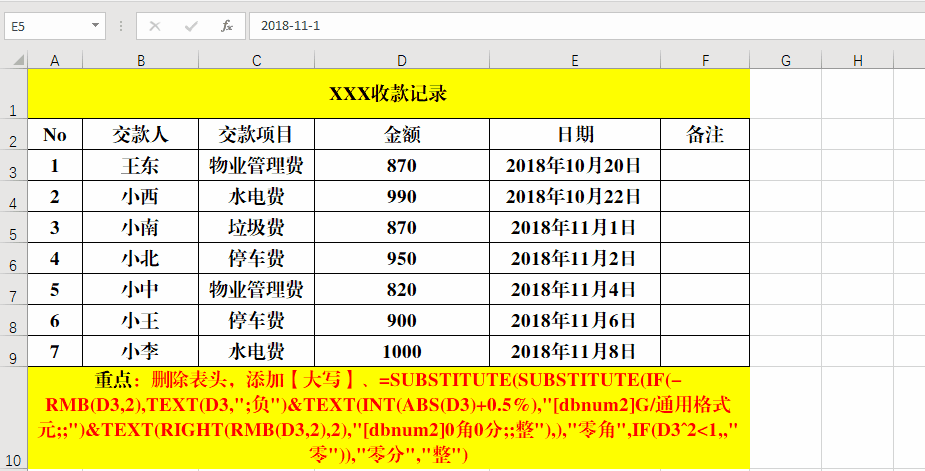Click the date cell 2018年11月6日
925x471 pixels.
[x=575, y=320]
